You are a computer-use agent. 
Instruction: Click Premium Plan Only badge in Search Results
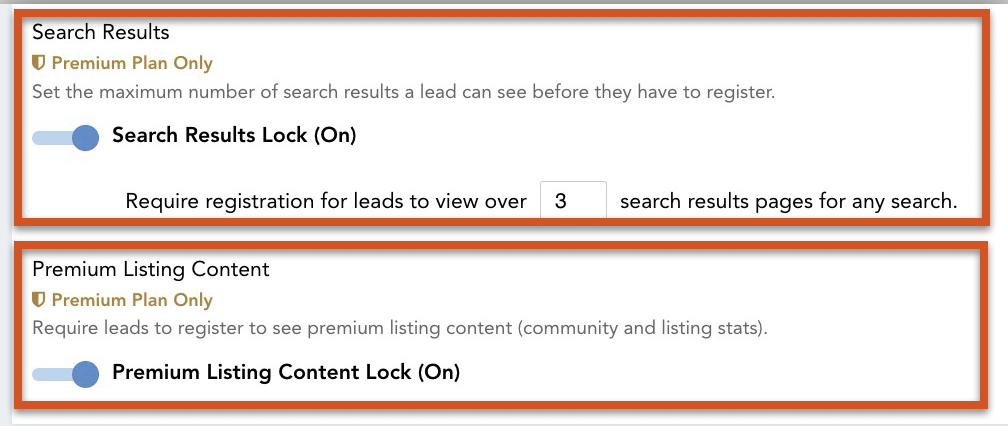pos(123,63)
